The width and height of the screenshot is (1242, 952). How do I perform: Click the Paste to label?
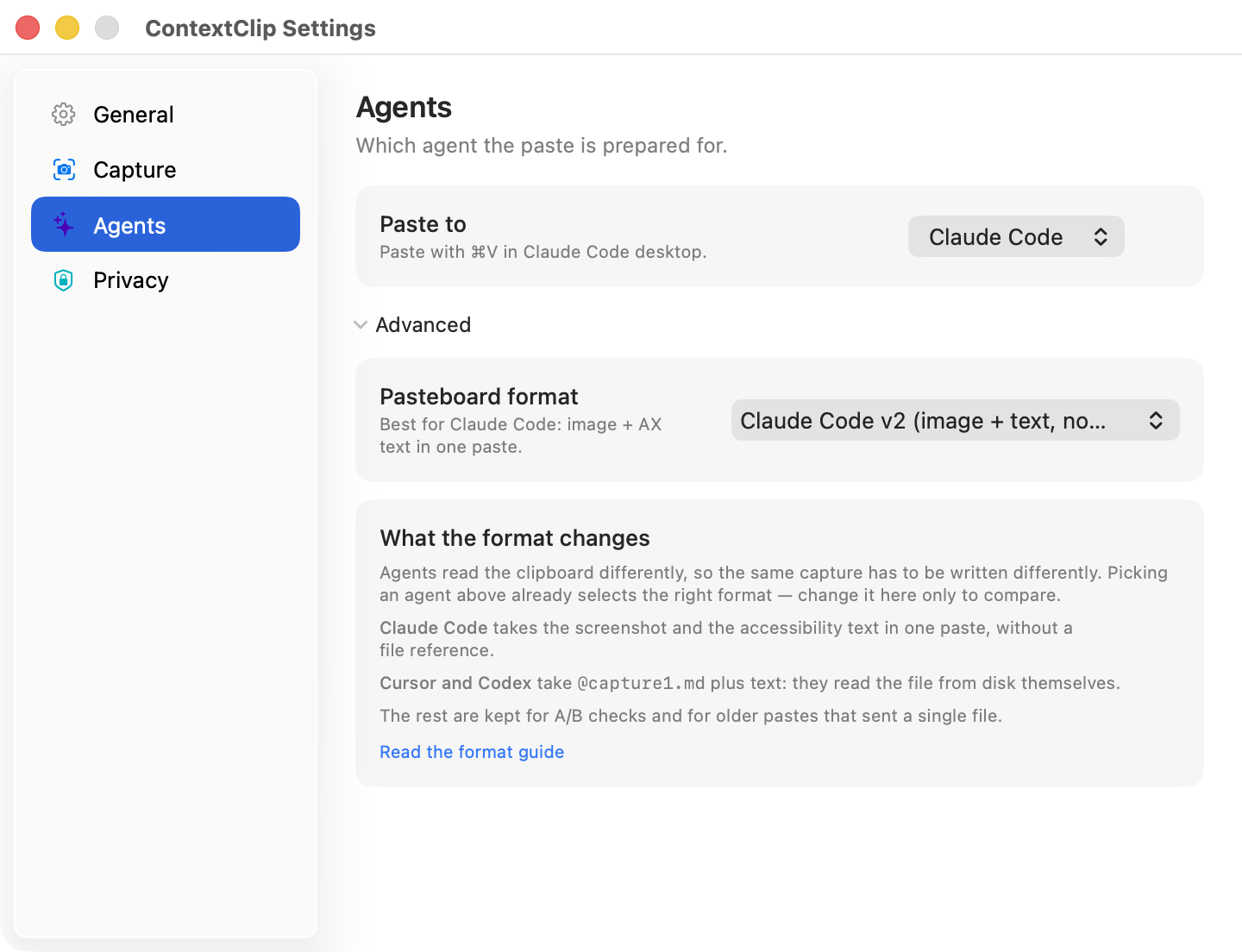(423, 224)
